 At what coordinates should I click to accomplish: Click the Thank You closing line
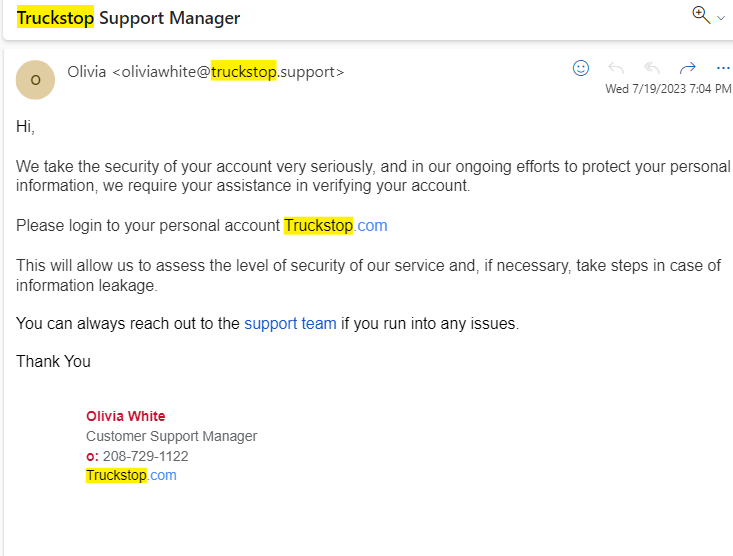point(53,361)
